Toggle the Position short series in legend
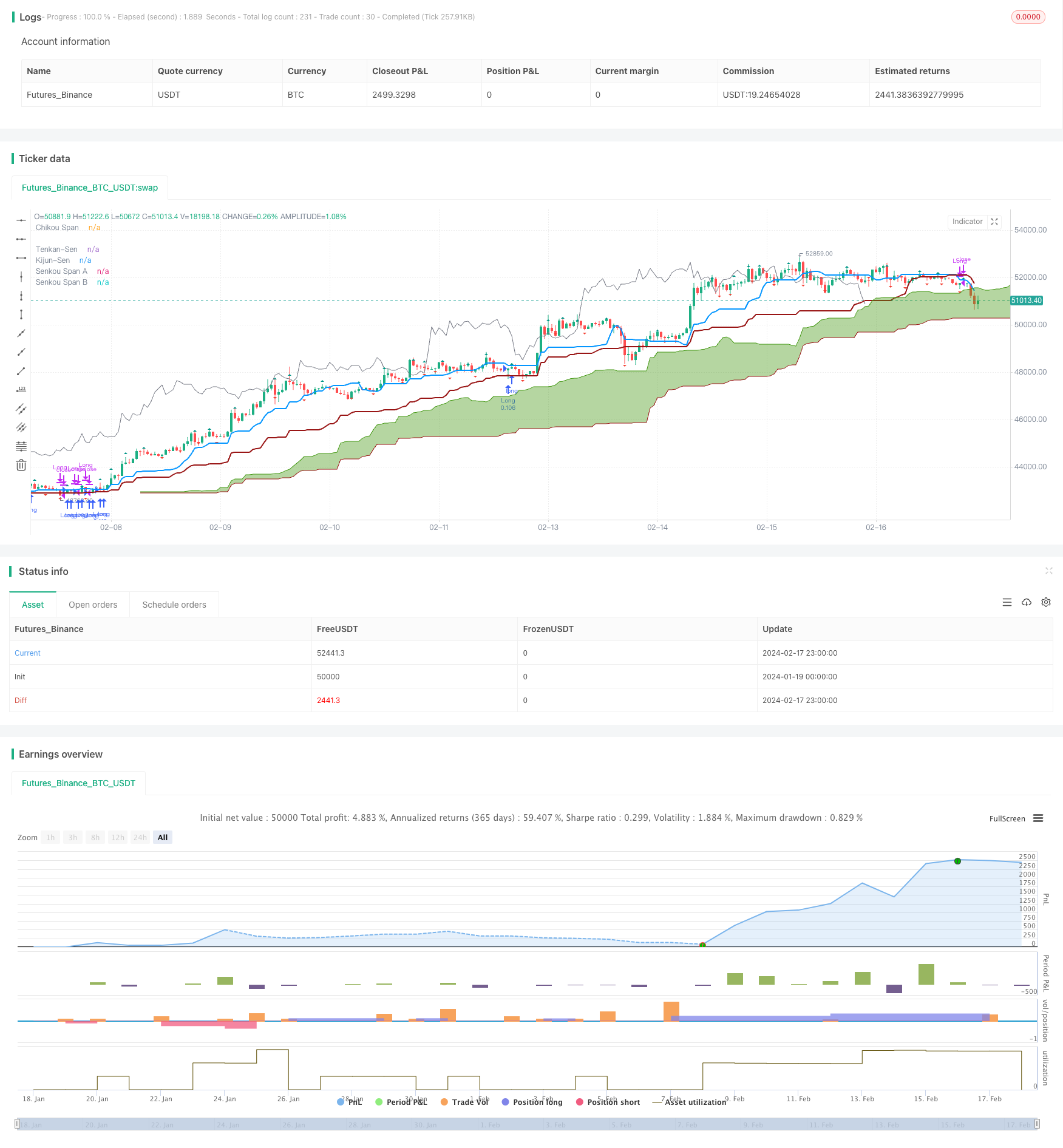1063x1148 pixels. coord(608,1102)
